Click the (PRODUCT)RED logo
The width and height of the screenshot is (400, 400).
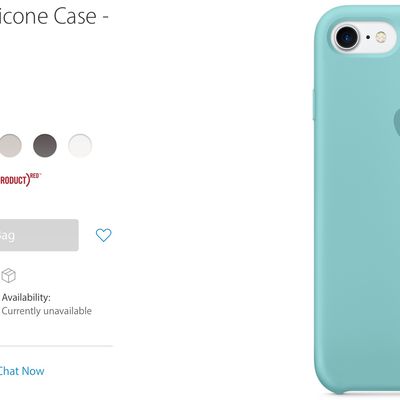(21, 180)
